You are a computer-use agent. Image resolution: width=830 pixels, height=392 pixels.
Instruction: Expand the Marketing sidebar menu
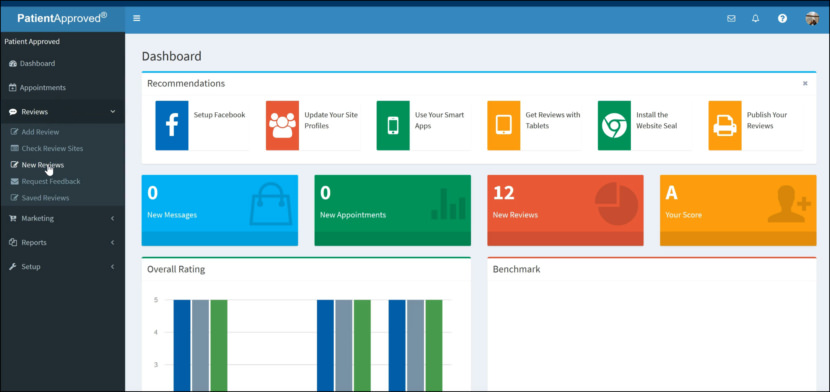pyautogui.click(x=62, y=218)
